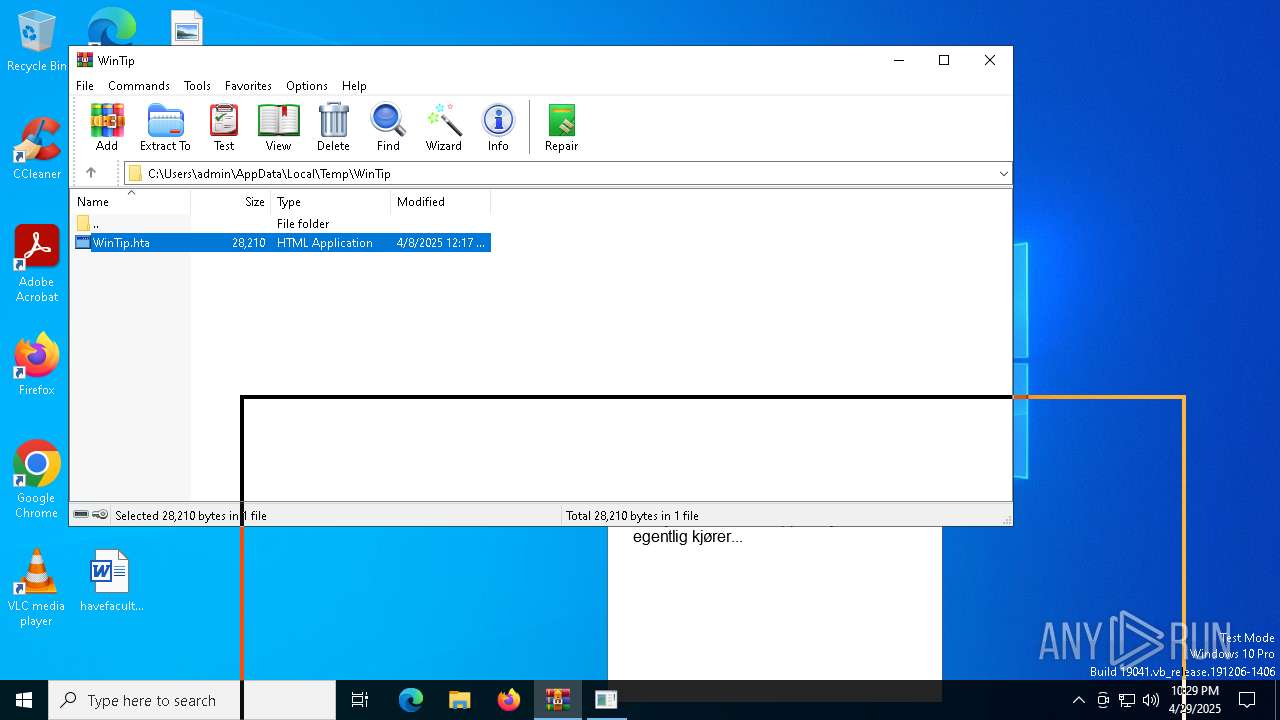Open volume control in tray
The width and height of the screenshot is (1280, 720).
pos(1151,700)
